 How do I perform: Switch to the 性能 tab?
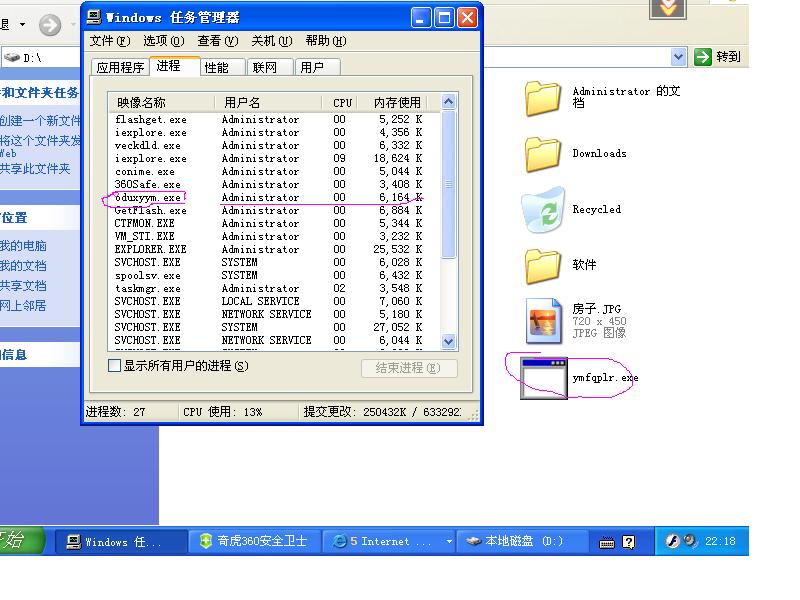point(222,67)
